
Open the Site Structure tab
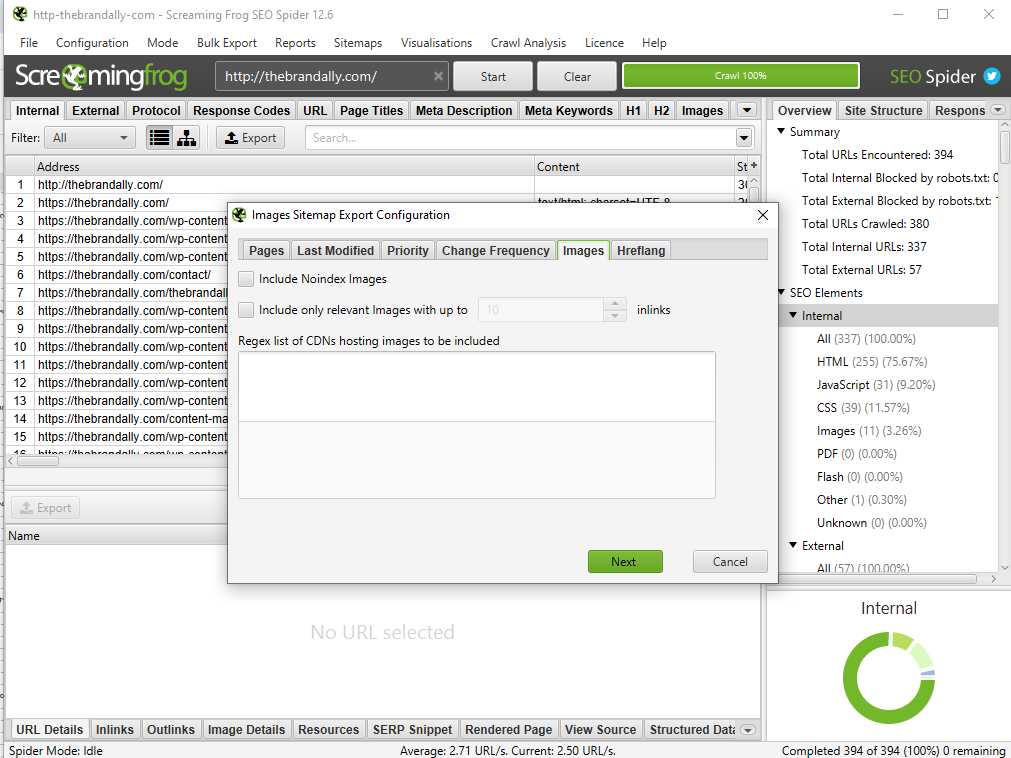pyautogui.click(x=883, y=110)
